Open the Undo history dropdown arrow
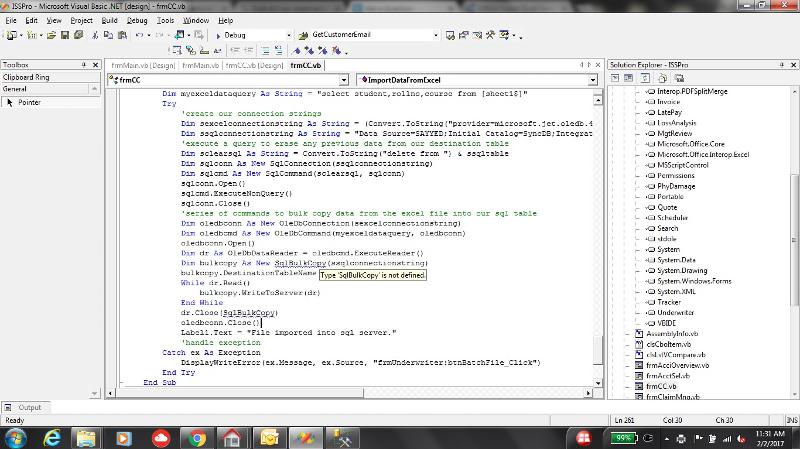 149,35
